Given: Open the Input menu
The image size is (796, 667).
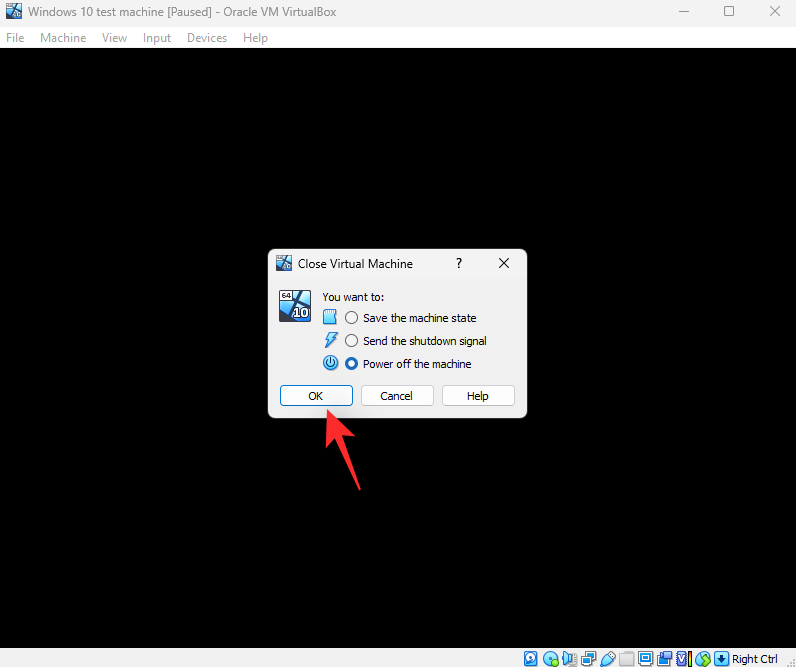Looking at the screenshot, I should [x=157, y=38].
